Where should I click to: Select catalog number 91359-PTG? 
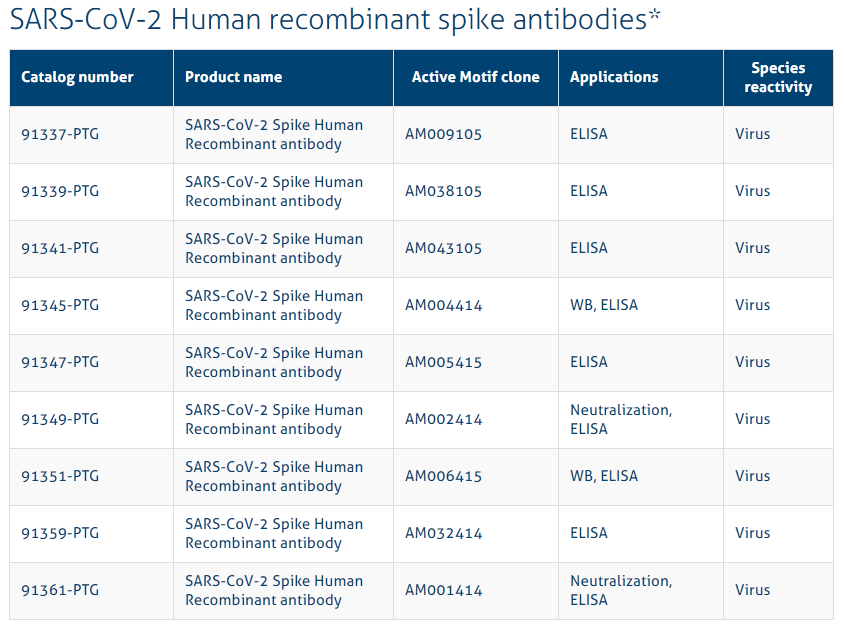tap(60, 533)
